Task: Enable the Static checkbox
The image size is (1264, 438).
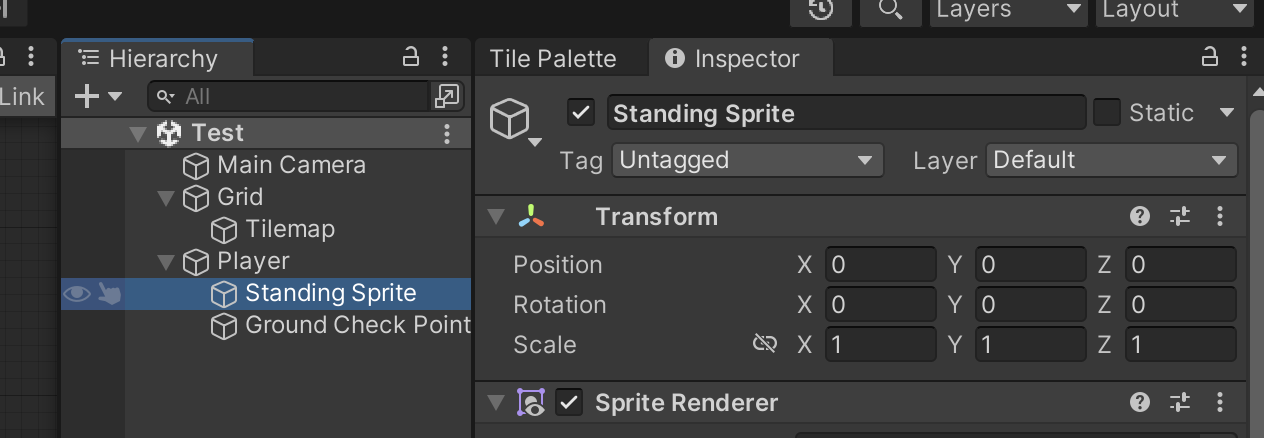Action: 1107,112
